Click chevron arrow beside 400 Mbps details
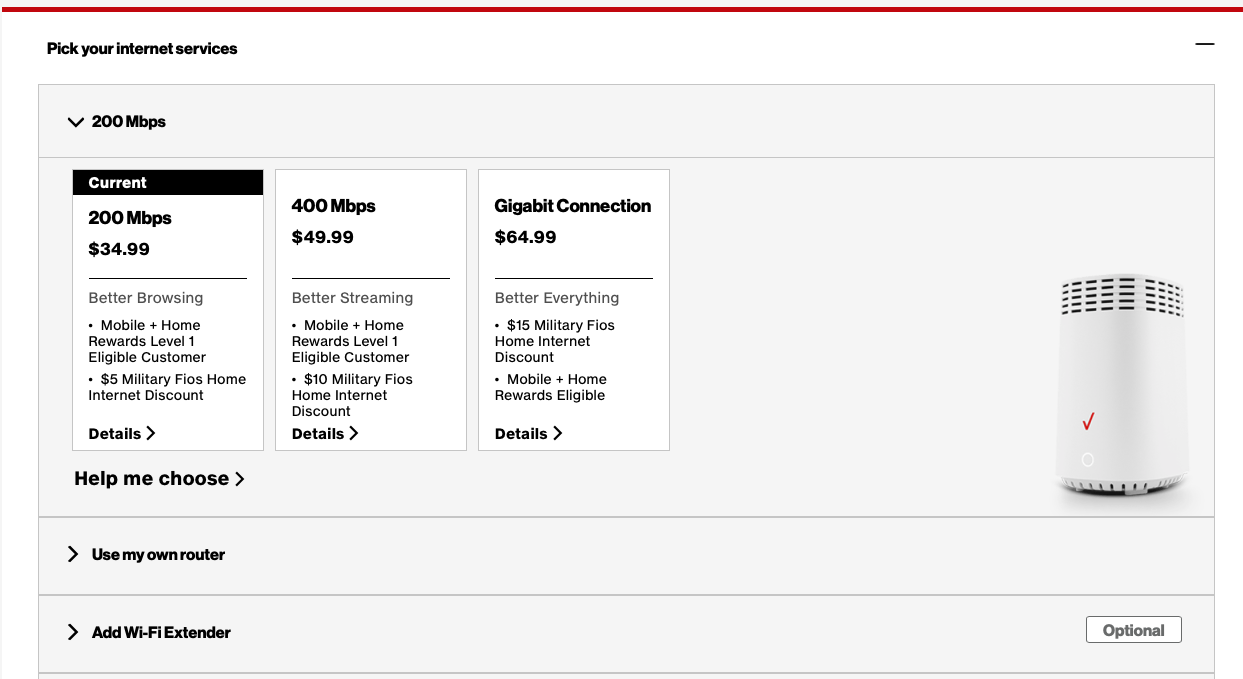 click(x=354, y=433)
